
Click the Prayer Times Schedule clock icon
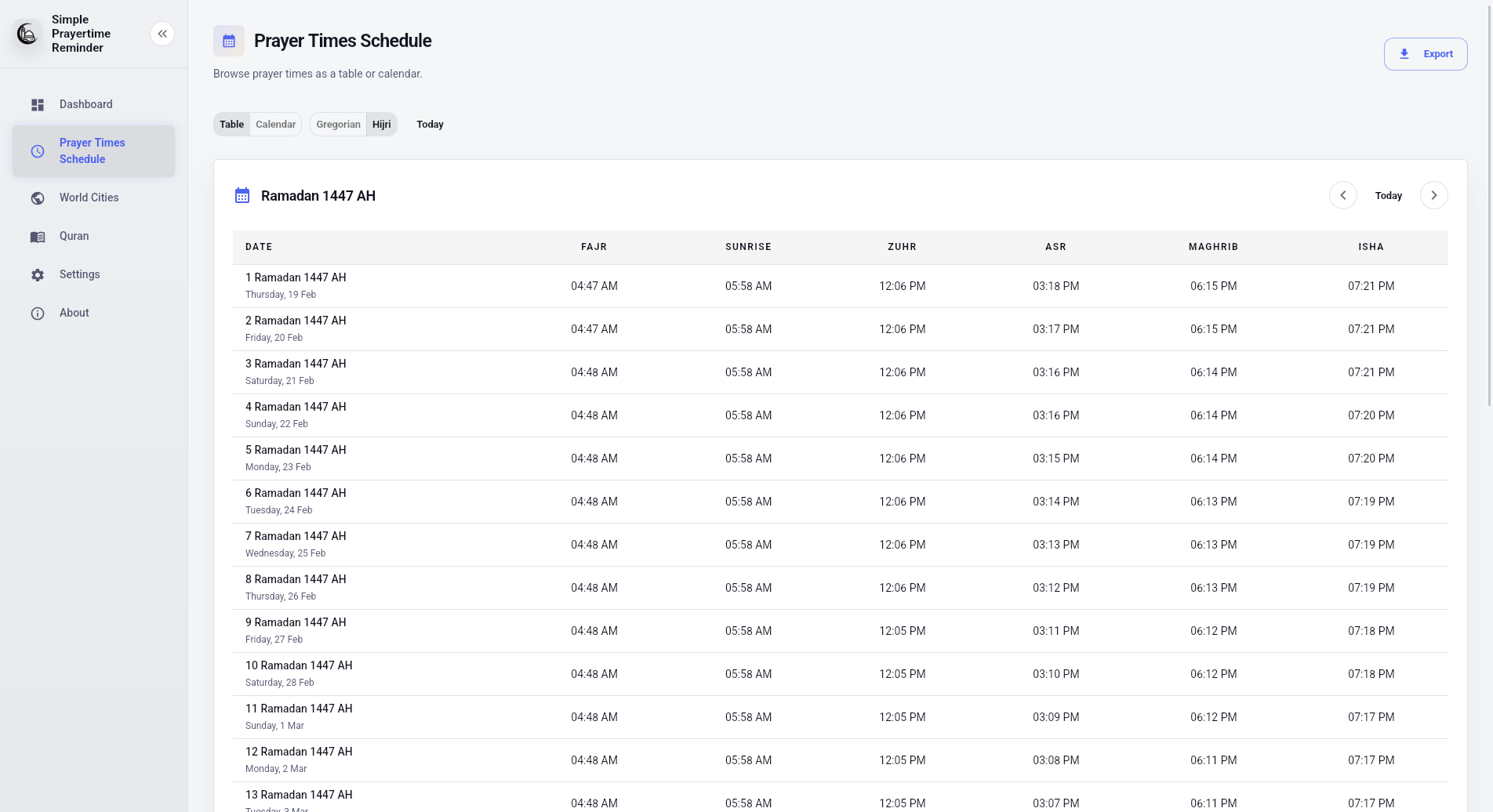38,151
